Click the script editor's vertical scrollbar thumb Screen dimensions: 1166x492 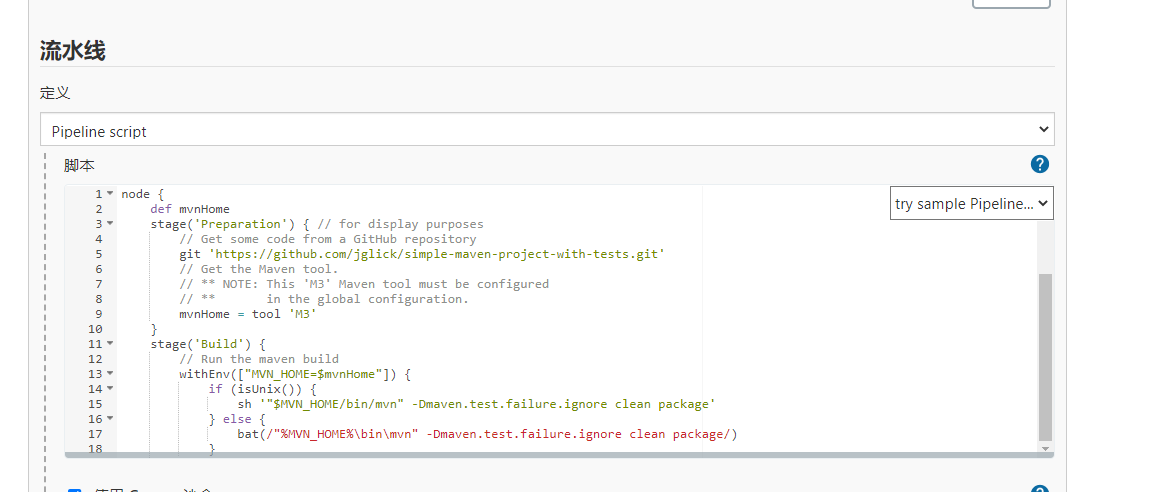pyautogui.click(x=1045, y=355)
